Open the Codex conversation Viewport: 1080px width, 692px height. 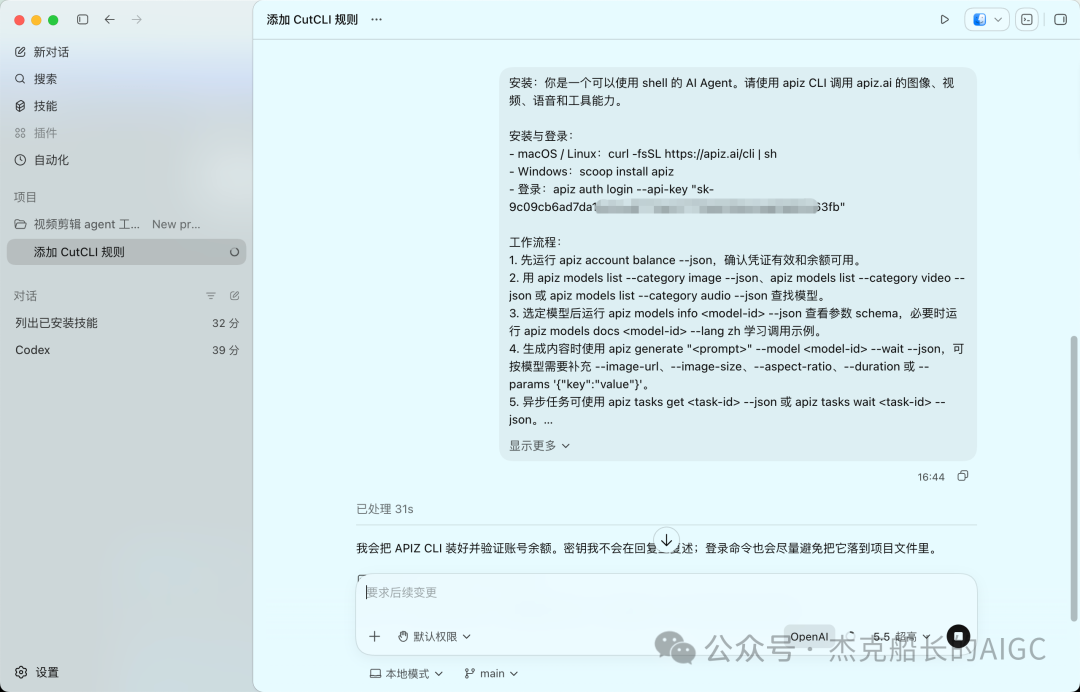point(126,350)
